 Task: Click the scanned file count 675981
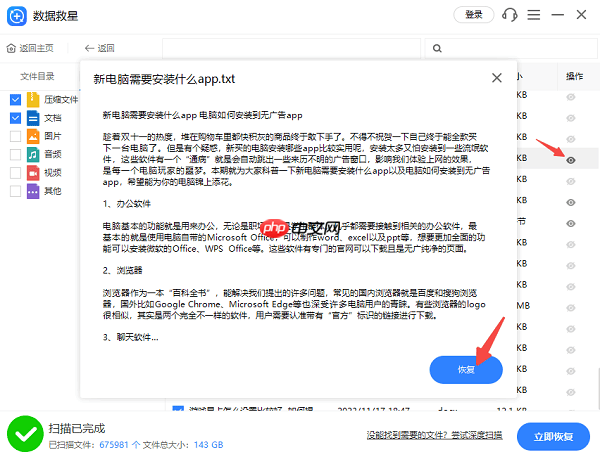tap(114, 445)
